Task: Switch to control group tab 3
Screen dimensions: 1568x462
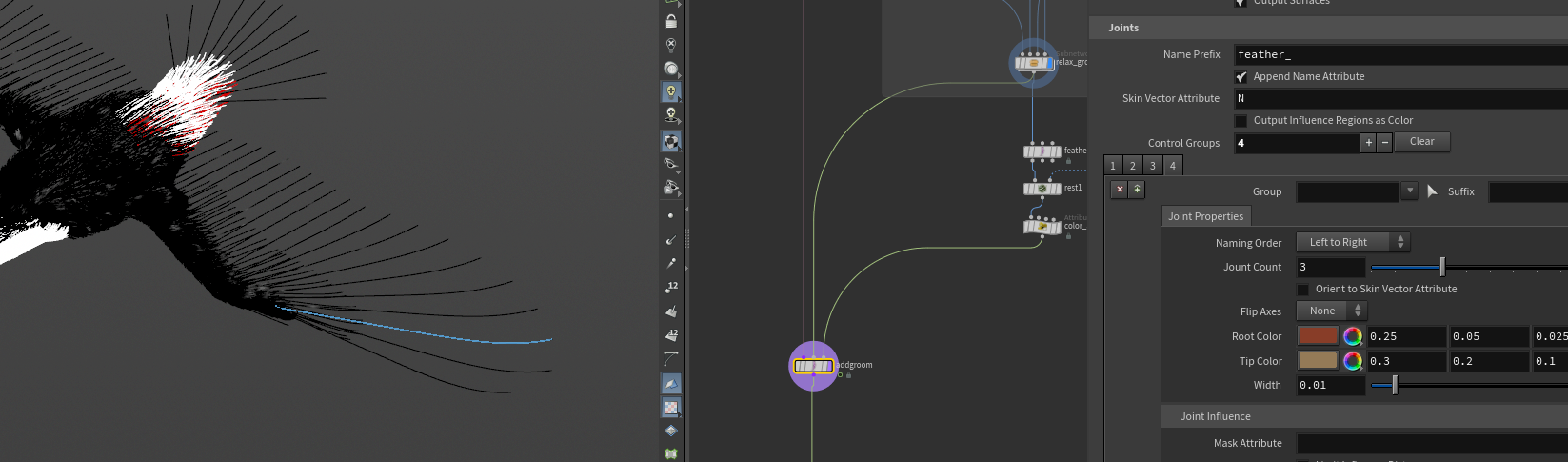Action: (x=1153, y=166)
